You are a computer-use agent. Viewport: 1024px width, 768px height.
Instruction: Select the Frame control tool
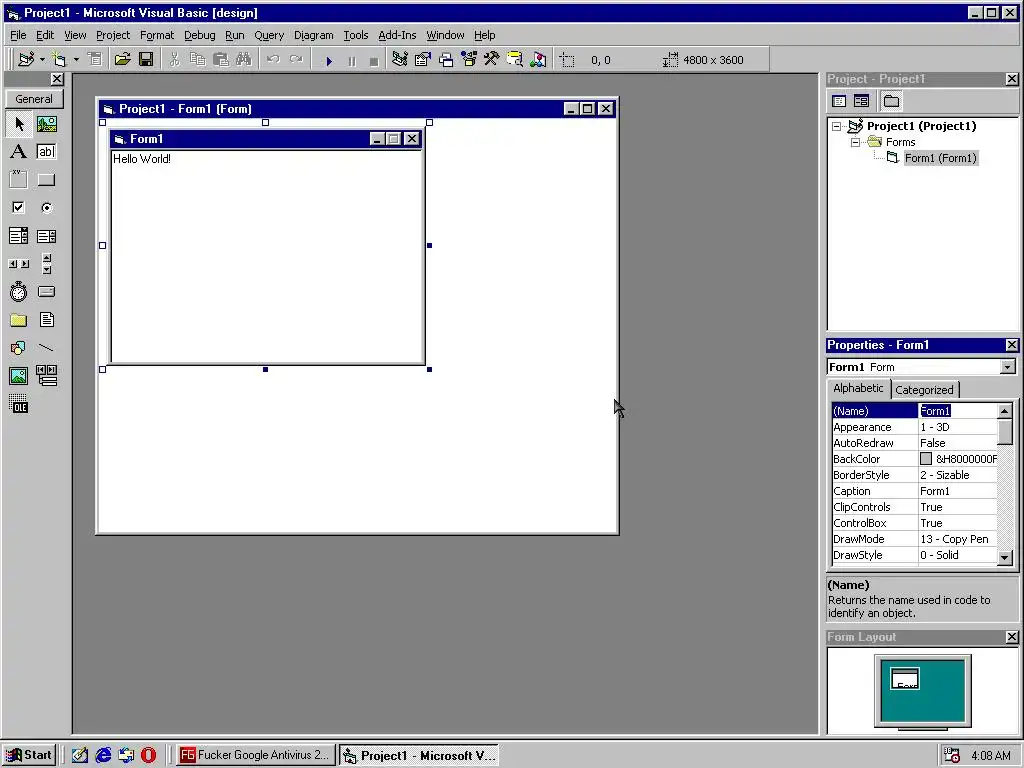tap(19, 180)
